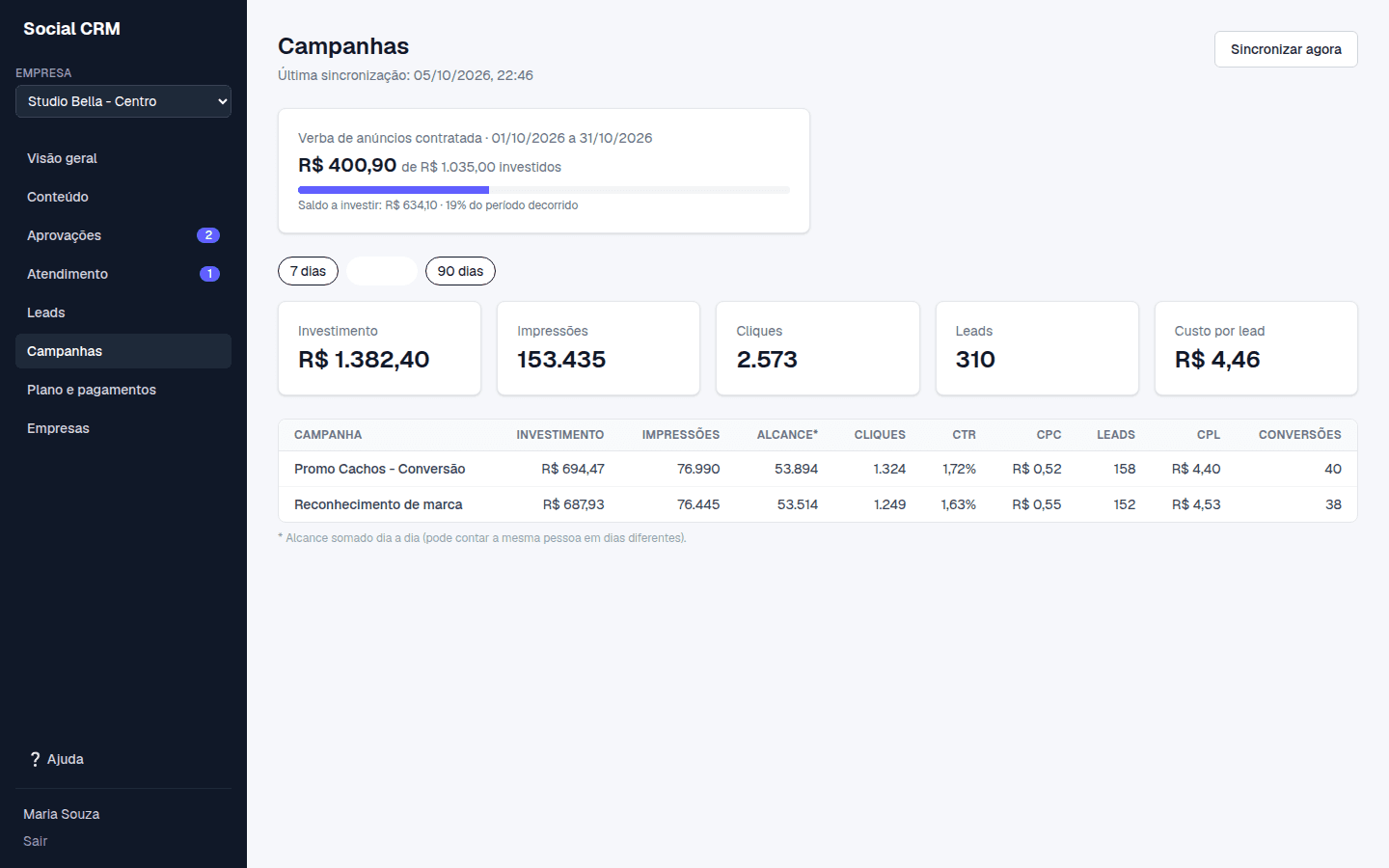Click the CTR column header
The height and width of the screenshot is (868, 1389).
965,435
